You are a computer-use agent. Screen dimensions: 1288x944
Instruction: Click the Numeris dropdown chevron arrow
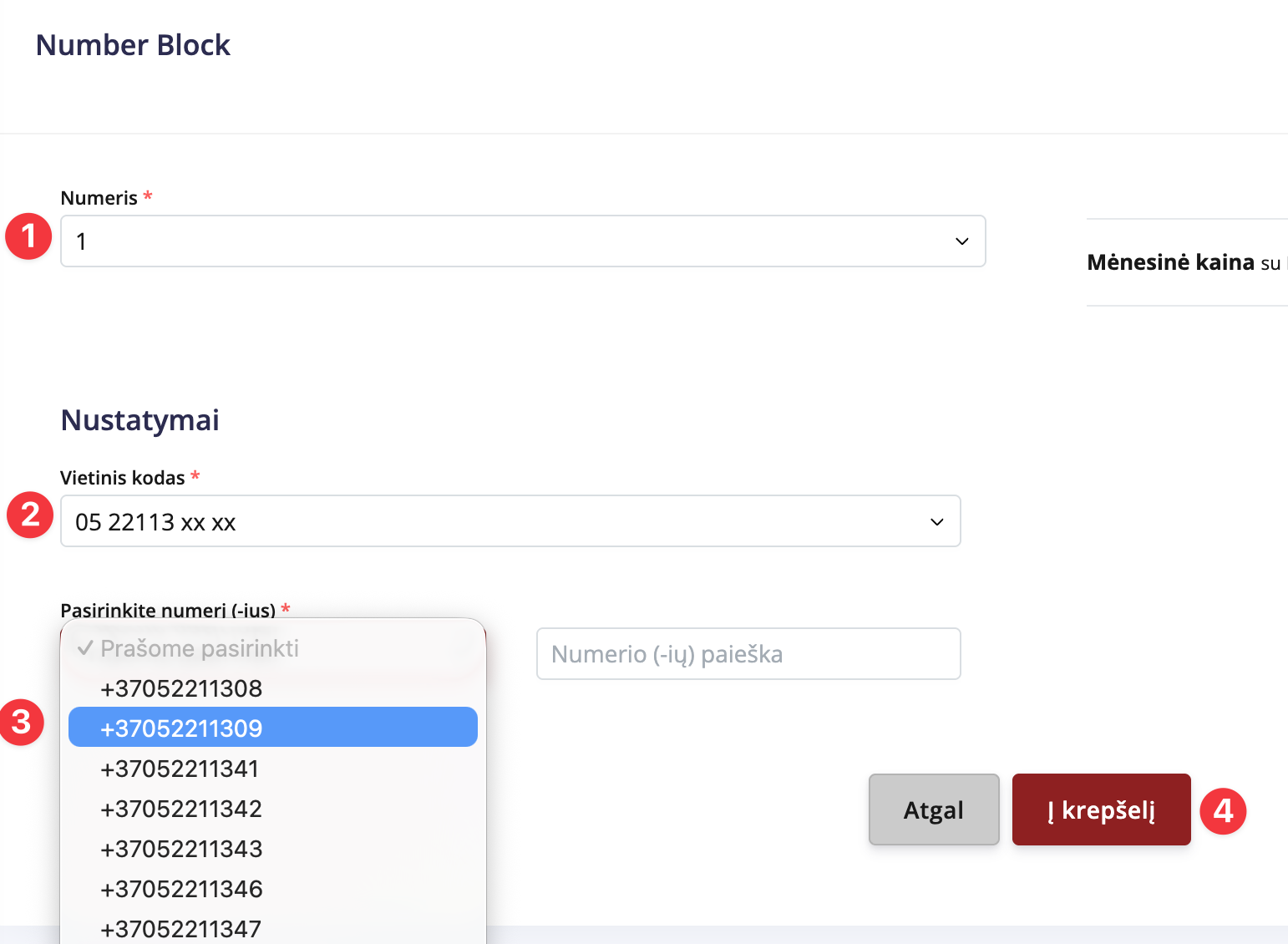tap(962, 241)
